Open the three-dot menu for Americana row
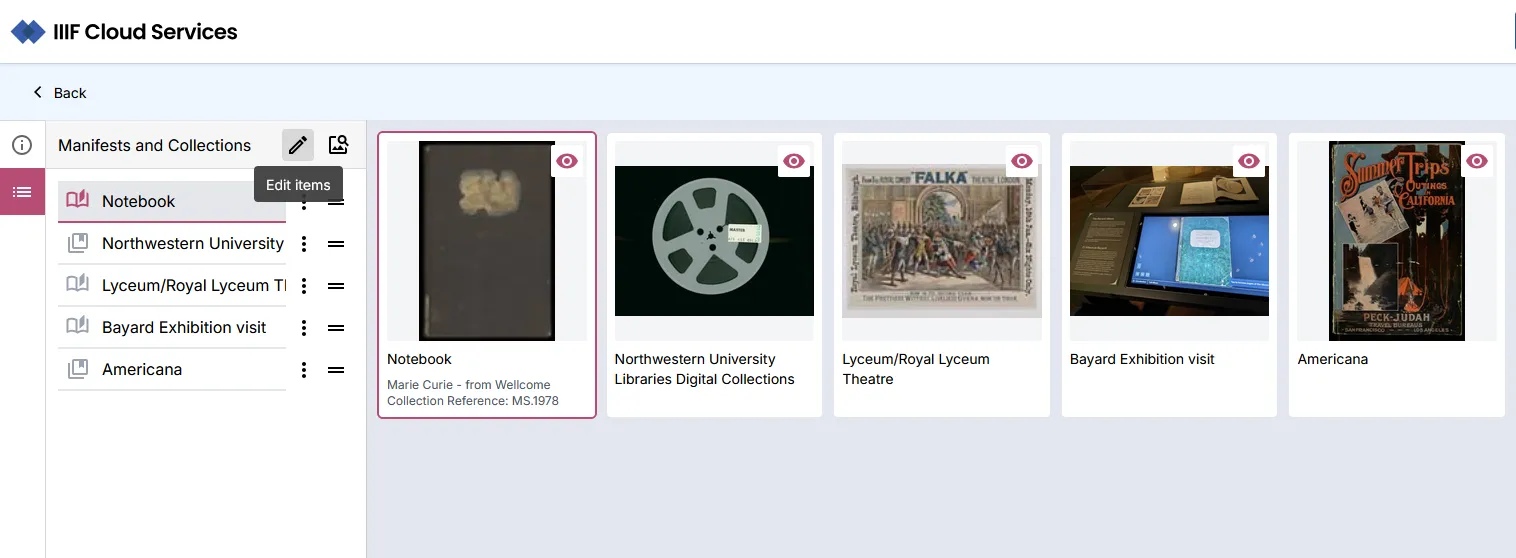The width and height of the screenshot is (1516, 558). coord(304,370)
